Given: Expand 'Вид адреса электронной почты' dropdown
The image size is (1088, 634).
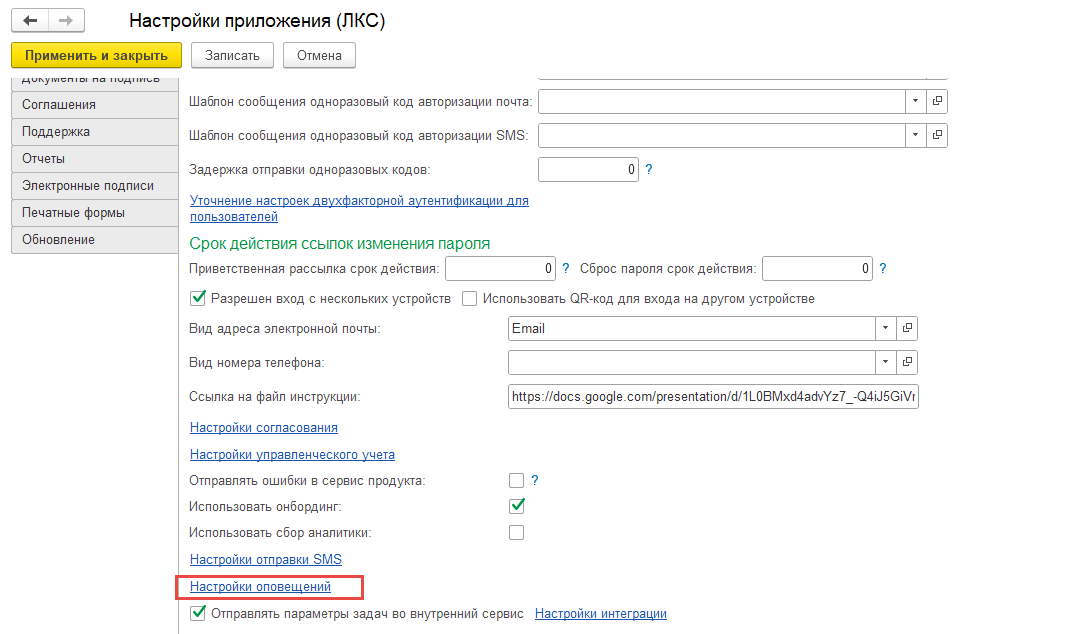Looking at the screenshot, I should pos(885,328).
